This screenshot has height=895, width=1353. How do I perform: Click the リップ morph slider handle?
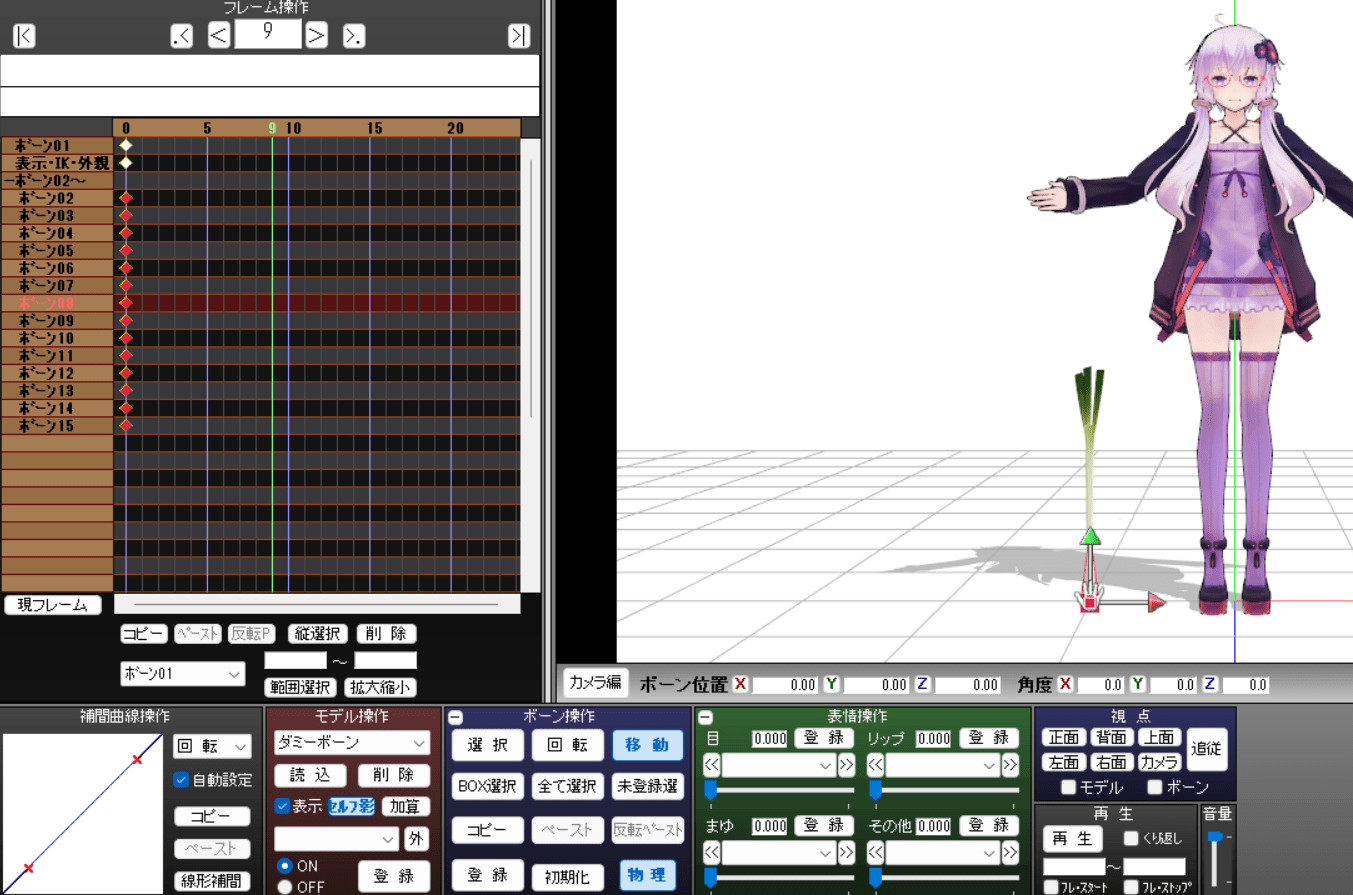pos(875,790)
